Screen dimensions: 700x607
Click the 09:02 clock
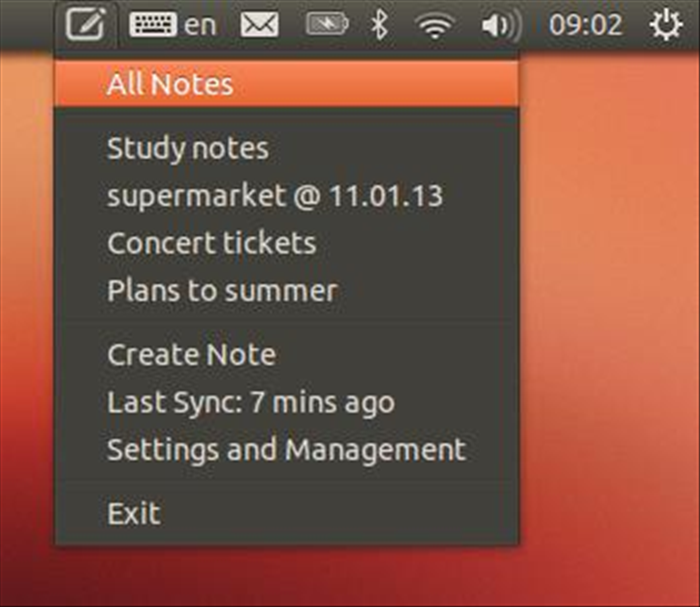point(585,25)
